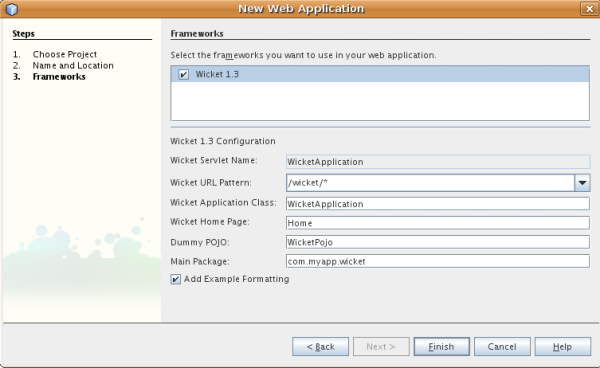The image size is (600, 368).
Task: Focus the Wicket Application Class field
Action: point(438,204)
